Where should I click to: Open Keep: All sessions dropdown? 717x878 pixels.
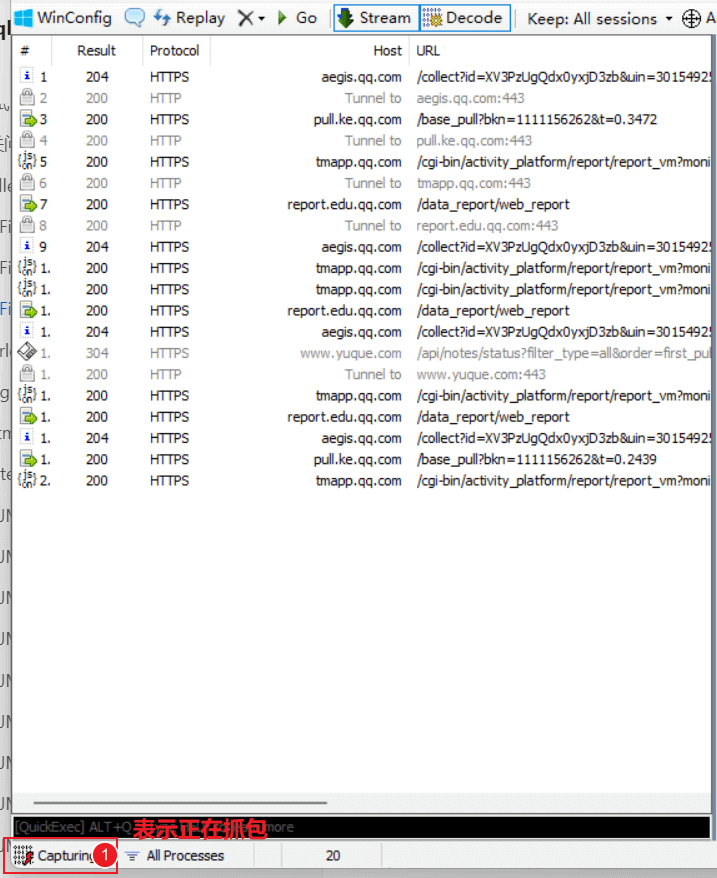[x=599, y=19]
